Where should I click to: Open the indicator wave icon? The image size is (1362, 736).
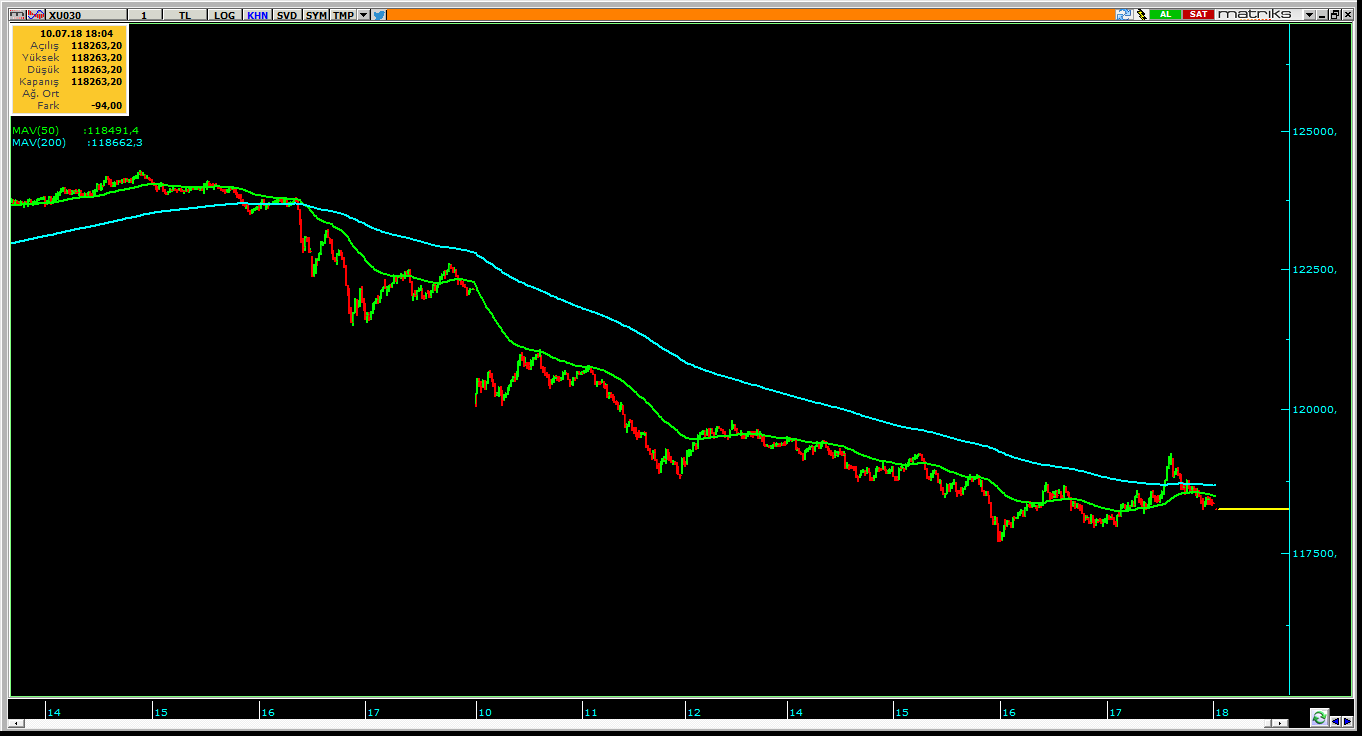coord(36,14)
